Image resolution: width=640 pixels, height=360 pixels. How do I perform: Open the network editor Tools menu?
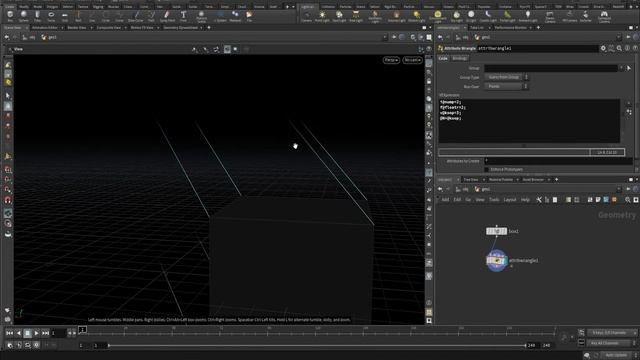pyautogui.click(x=494, y=200)
